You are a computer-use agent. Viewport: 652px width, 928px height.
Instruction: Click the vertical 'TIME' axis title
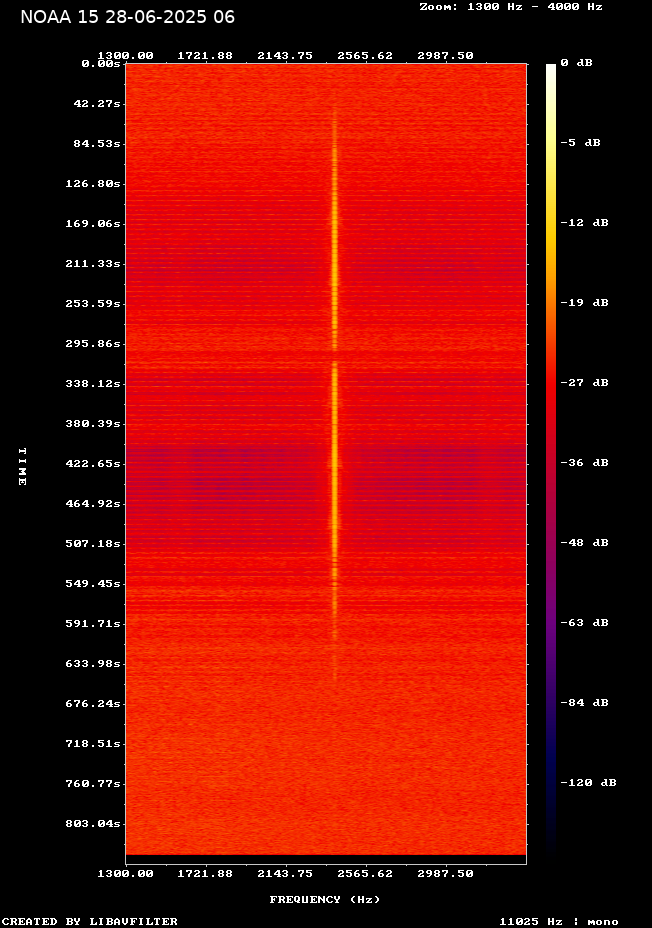22,466
